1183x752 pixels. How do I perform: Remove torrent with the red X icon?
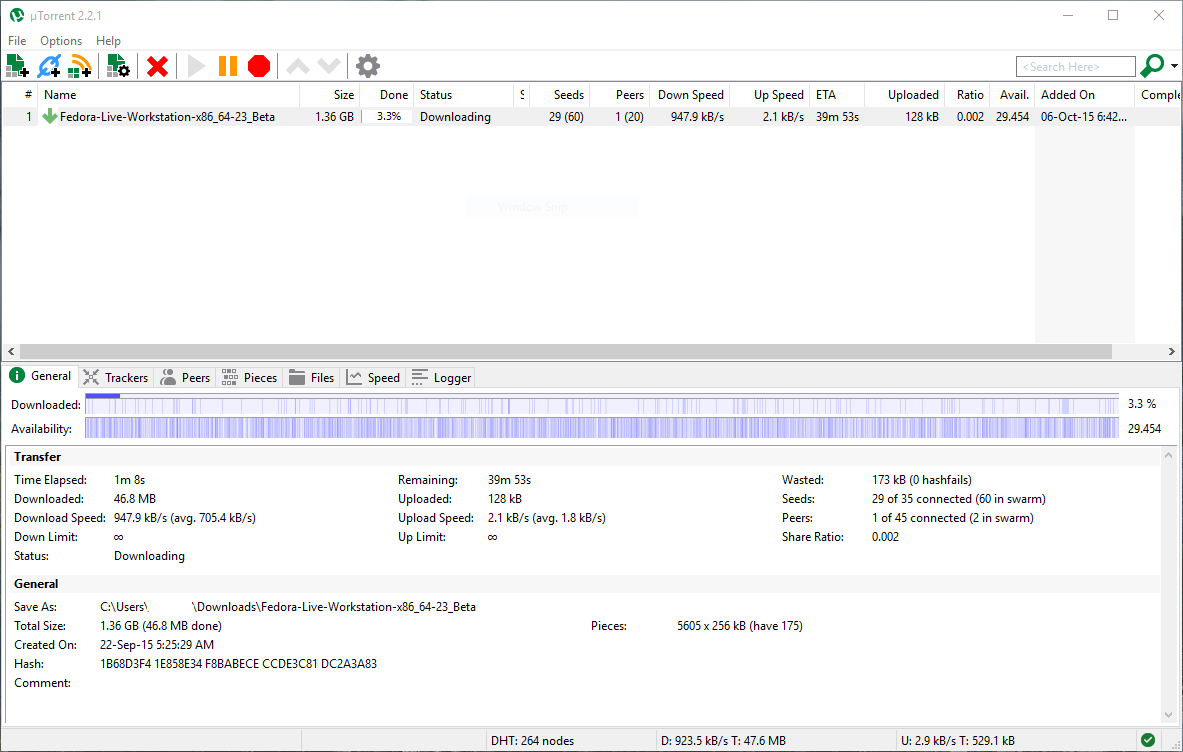pos(157,66)
